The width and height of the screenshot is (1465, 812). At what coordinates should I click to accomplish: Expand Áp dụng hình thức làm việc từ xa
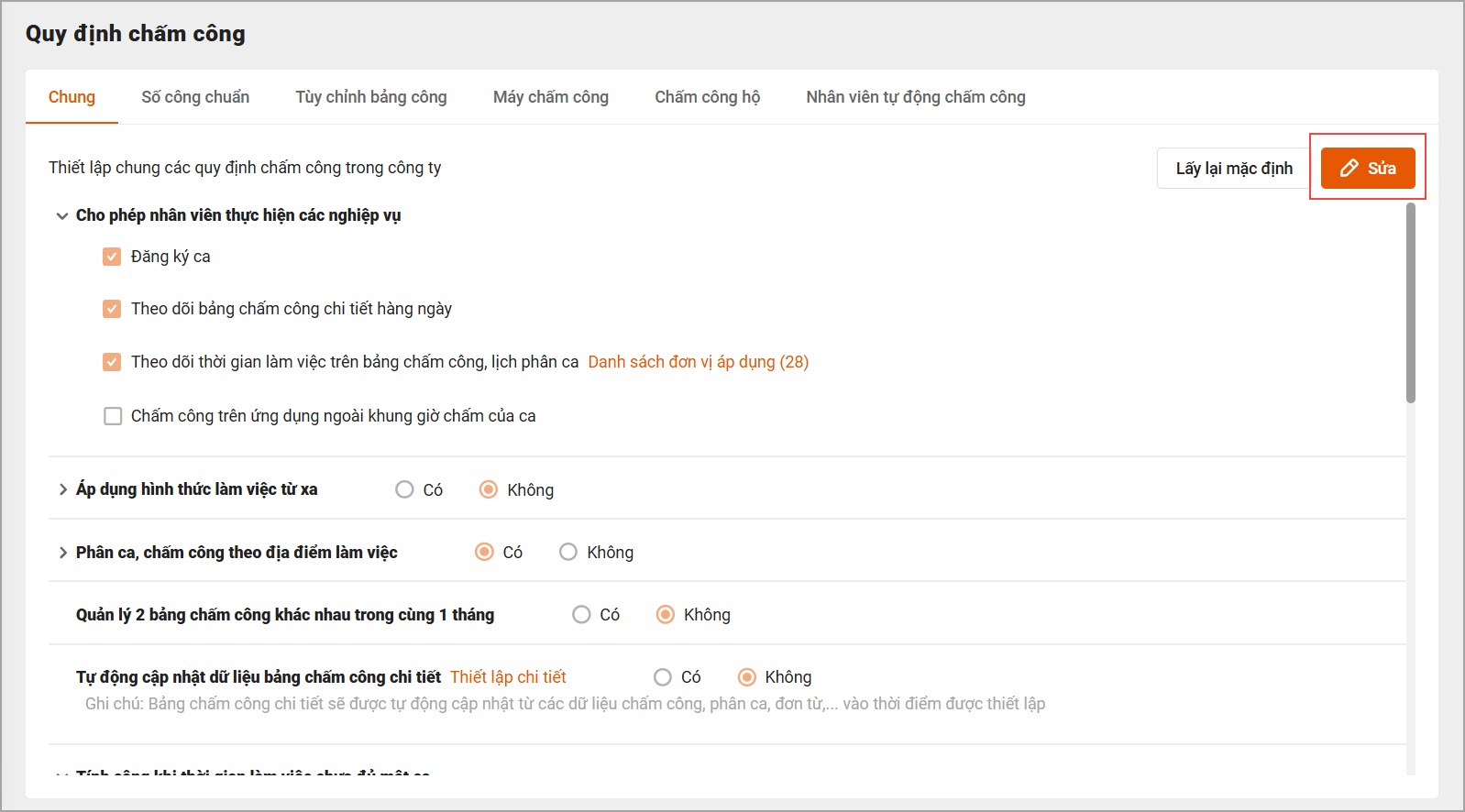point(62,489)
